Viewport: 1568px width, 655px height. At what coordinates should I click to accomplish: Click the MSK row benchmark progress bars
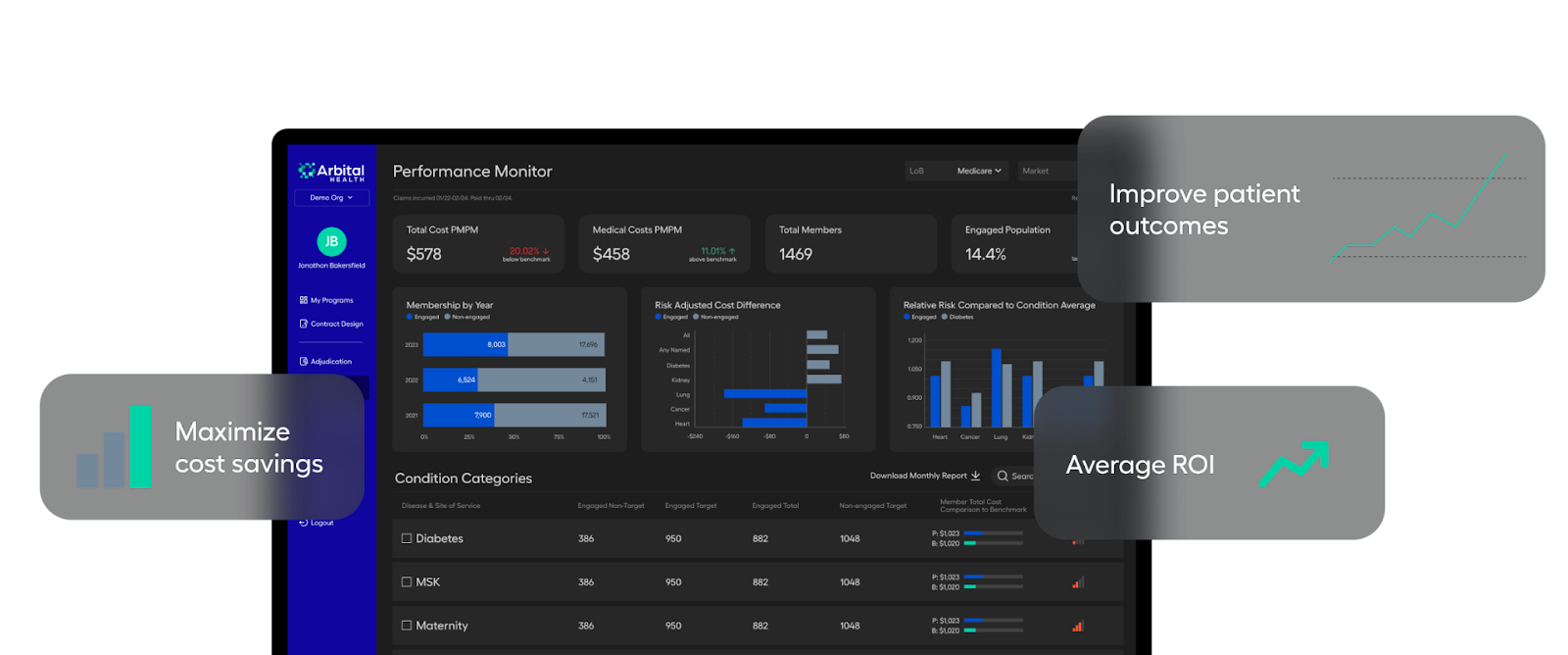(x=994, y=581)
